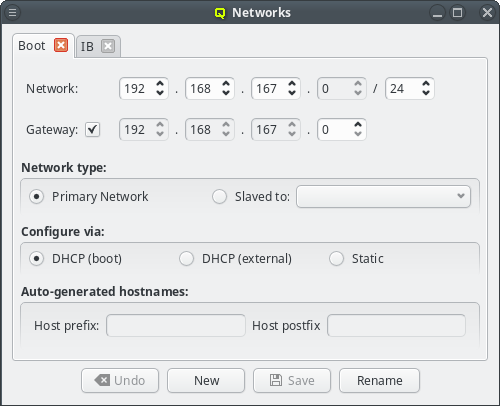Choose DHCP (boot) configuration option

tap(36, 259)
